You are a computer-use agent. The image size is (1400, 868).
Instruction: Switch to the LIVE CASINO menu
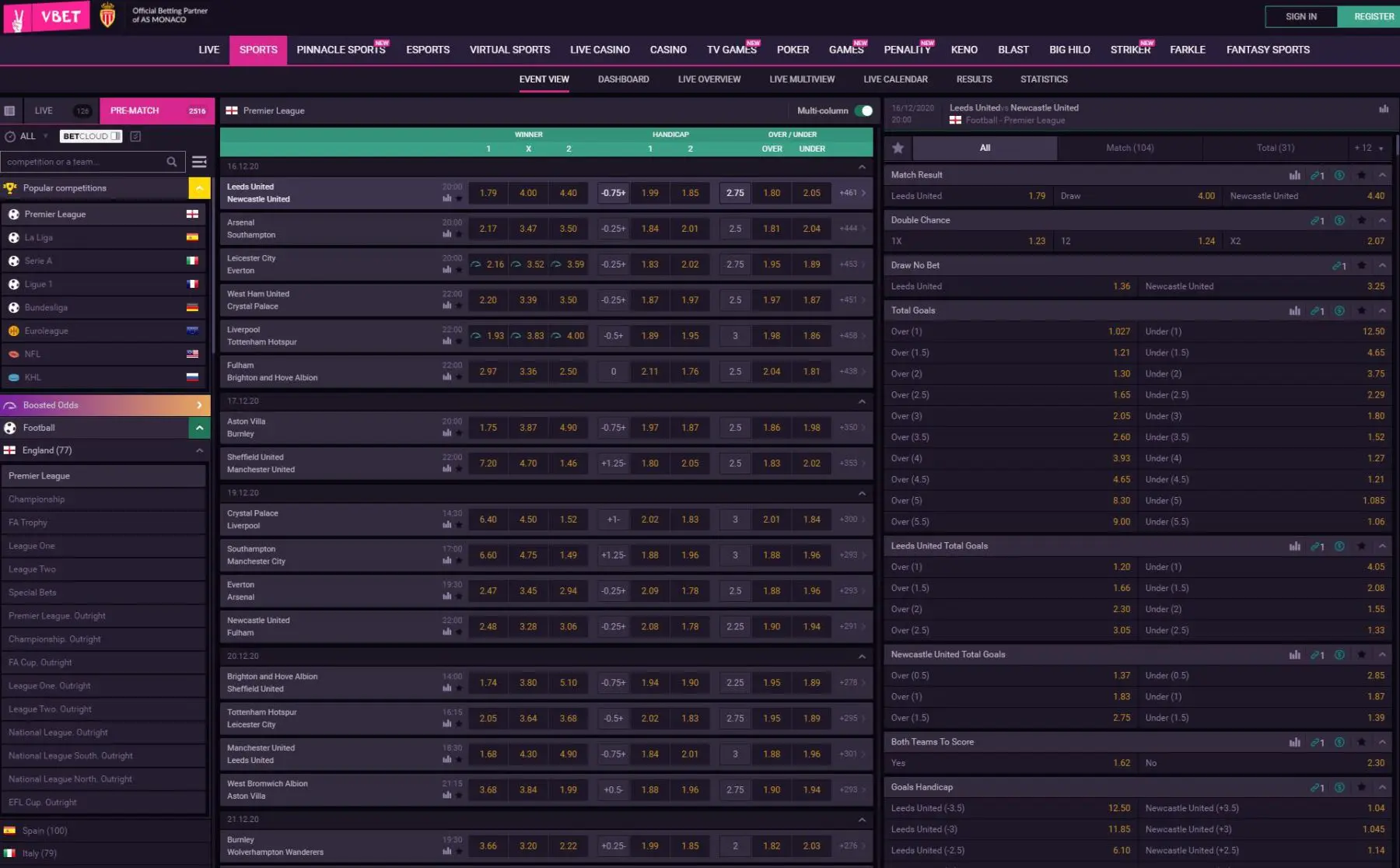pos(600,50)
